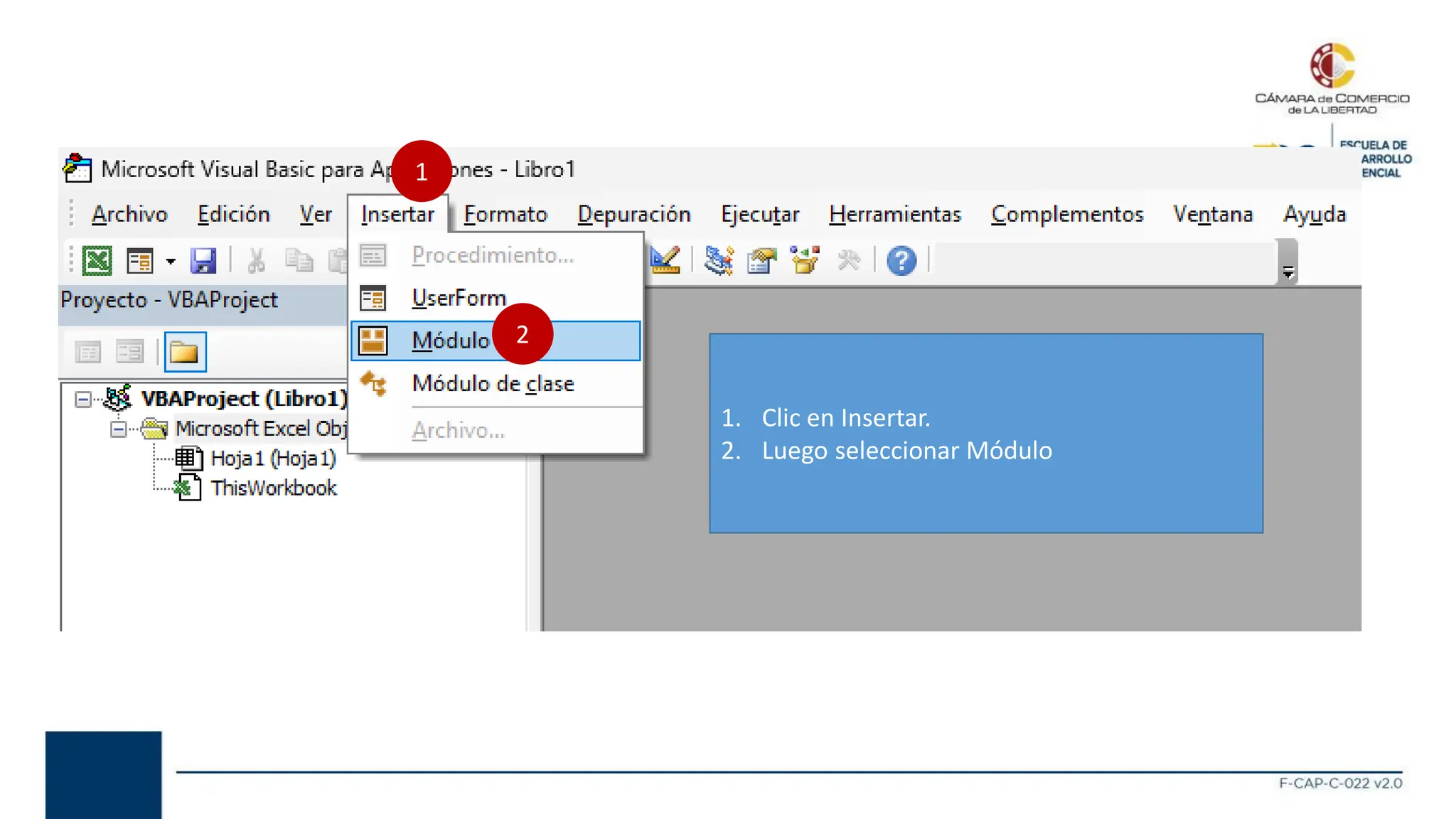Choose Procedimiento... from the Insertar menu

(496, 255)
